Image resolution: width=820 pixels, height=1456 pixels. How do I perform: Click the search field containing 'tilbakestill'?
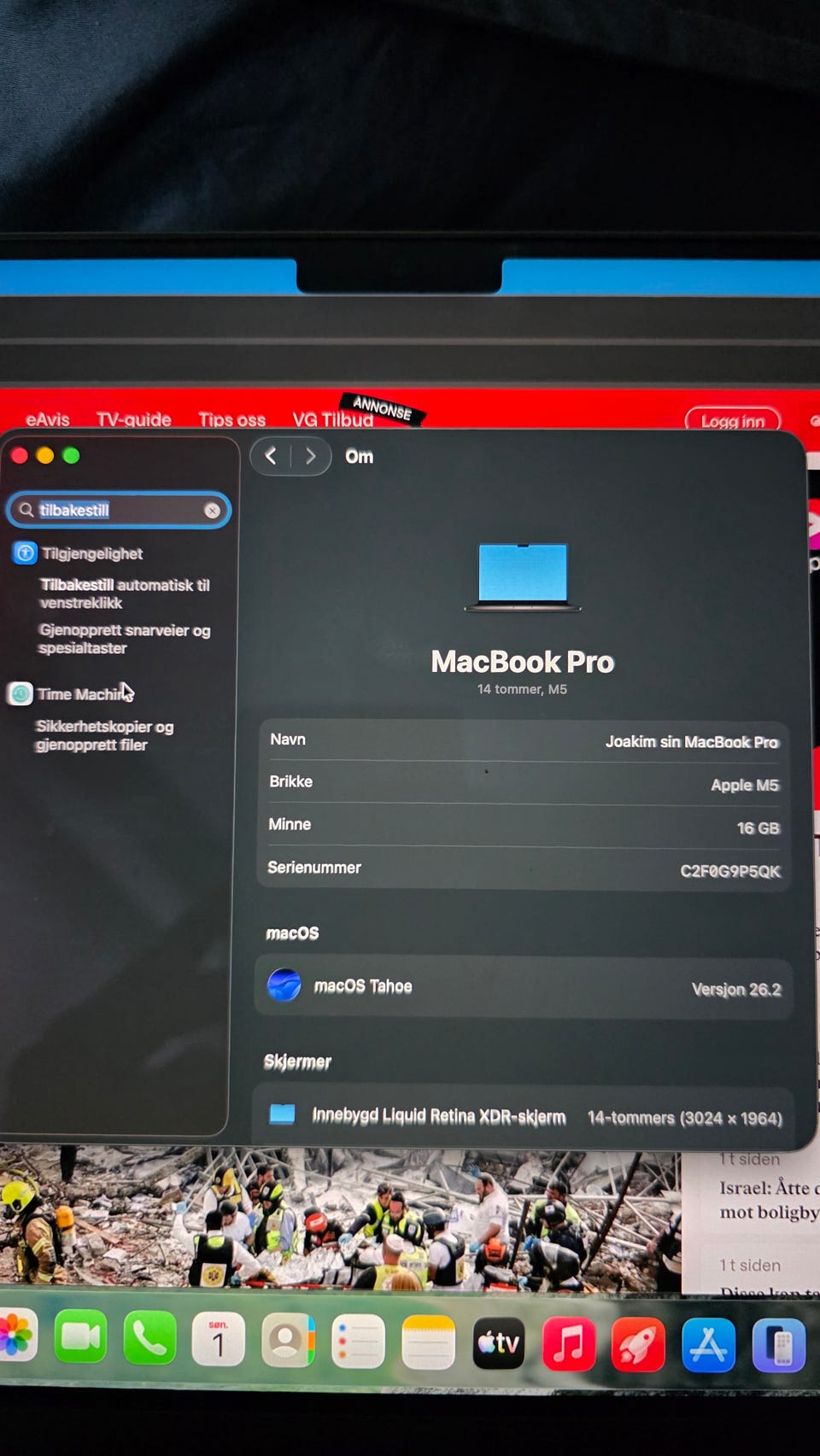point(119,510)
